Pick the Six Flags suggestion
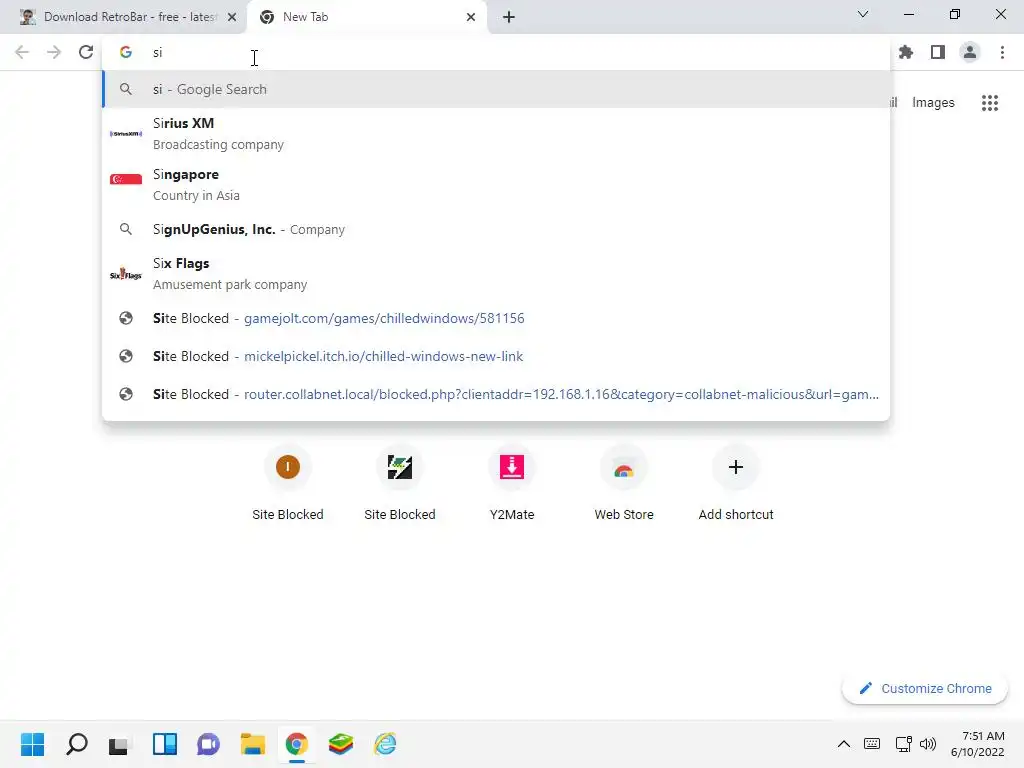 click(496, 274)
